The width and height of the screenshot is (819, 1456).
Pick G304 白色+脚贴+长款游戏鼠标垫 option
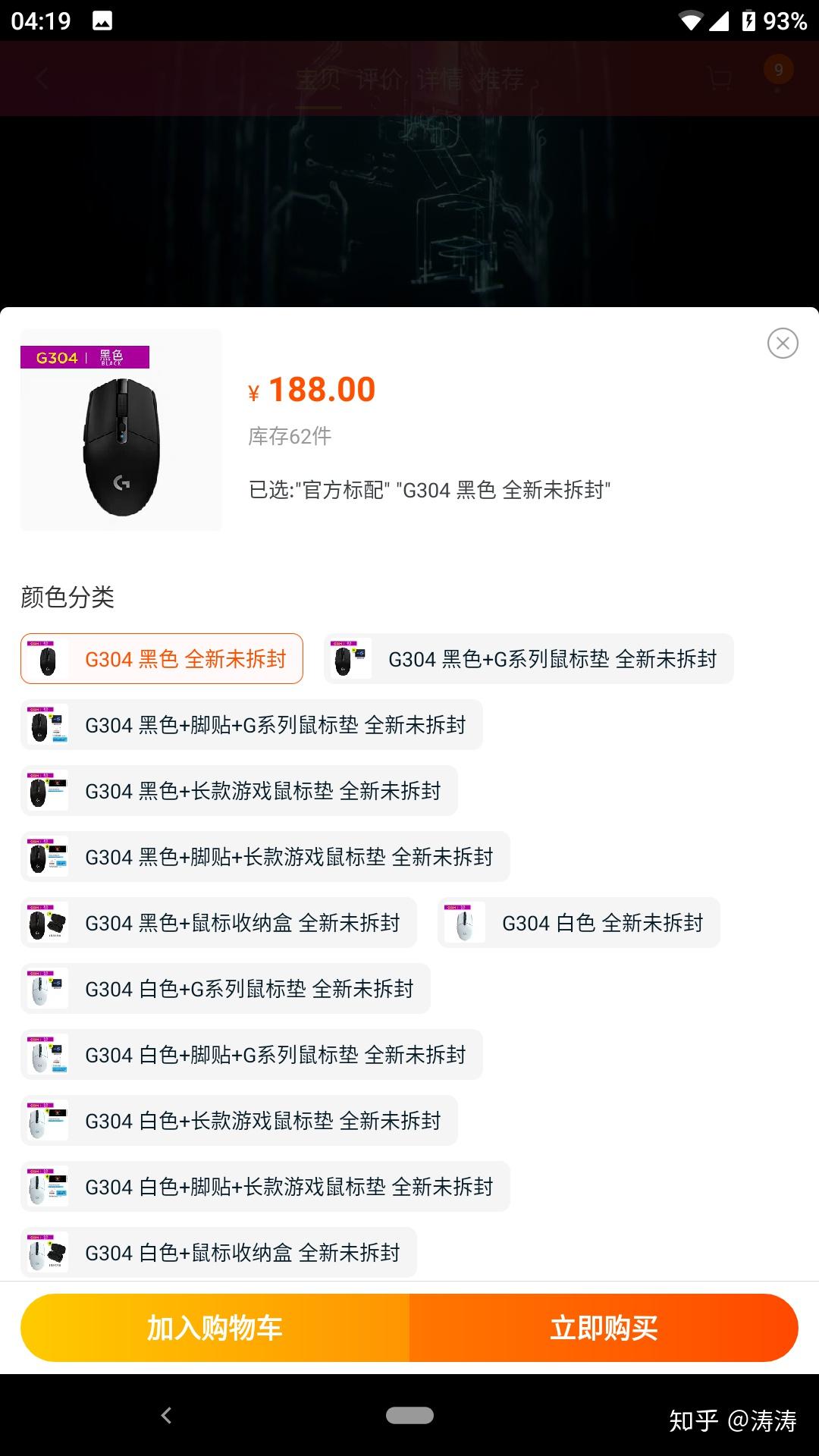pos(265,1187)
